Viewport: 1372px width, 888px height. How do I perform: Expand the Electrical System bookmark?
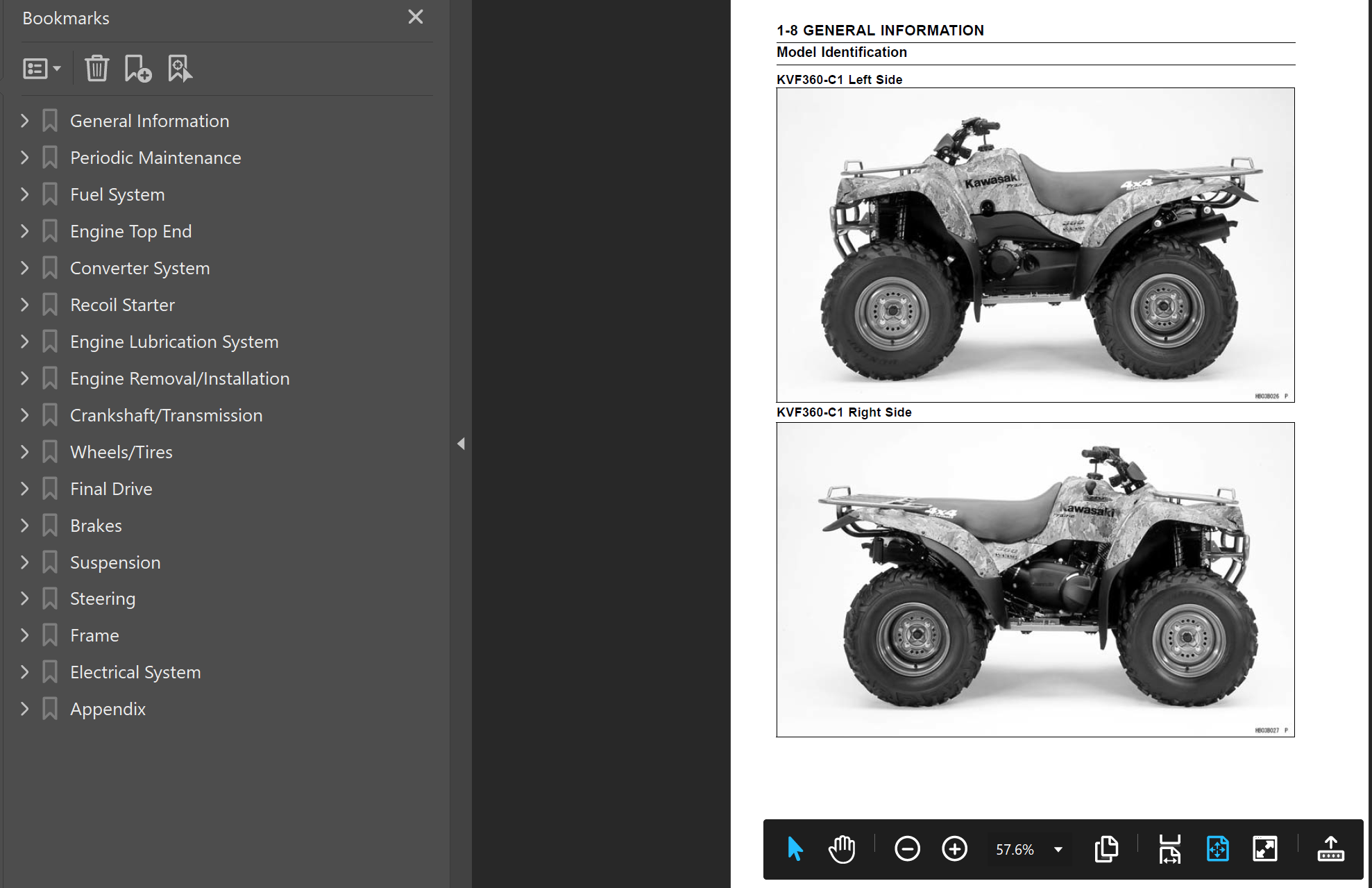[25, 672]
